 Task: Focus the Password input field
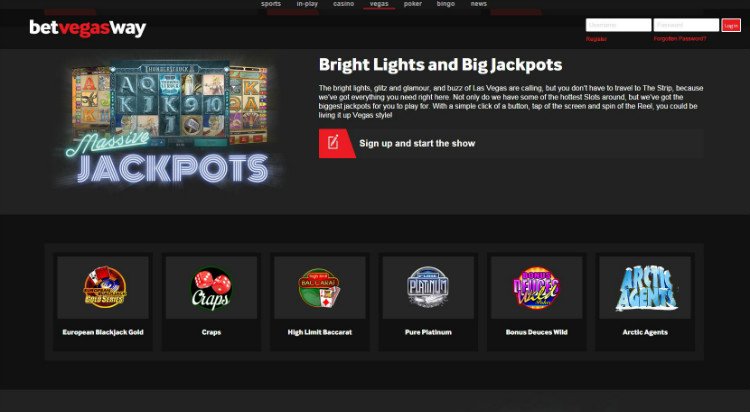point(686,25)
